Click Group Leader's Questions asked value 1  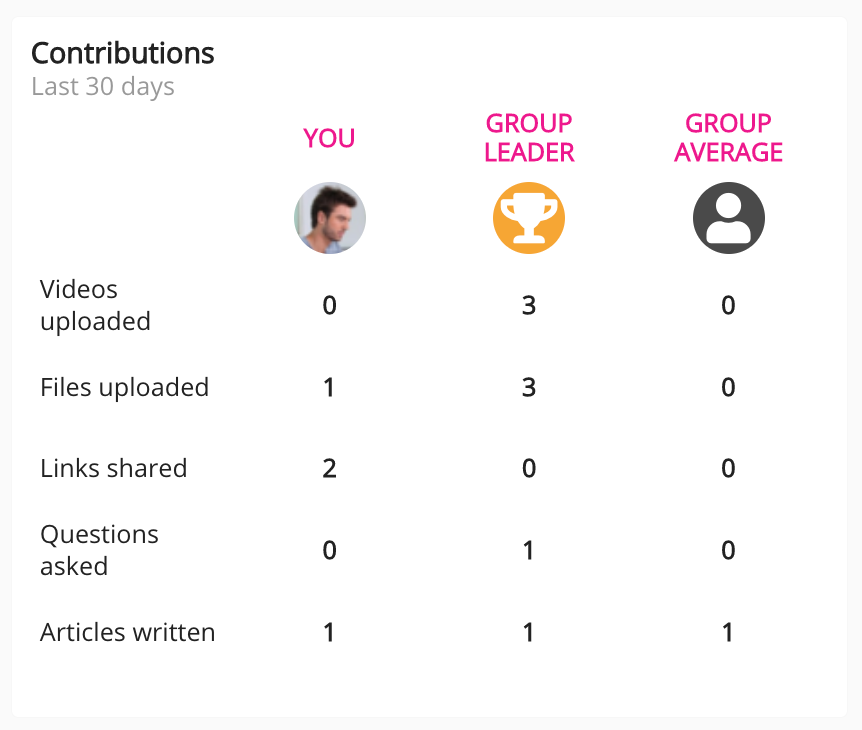pos(529,550)
